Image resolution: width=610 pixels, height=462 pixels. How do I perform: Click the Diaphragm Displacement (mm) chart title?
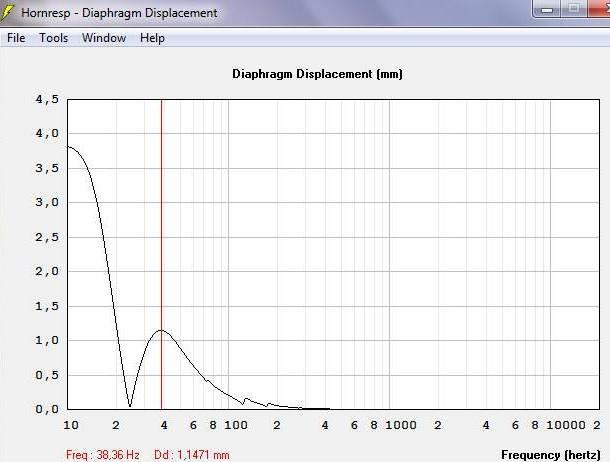click(317, 74)
